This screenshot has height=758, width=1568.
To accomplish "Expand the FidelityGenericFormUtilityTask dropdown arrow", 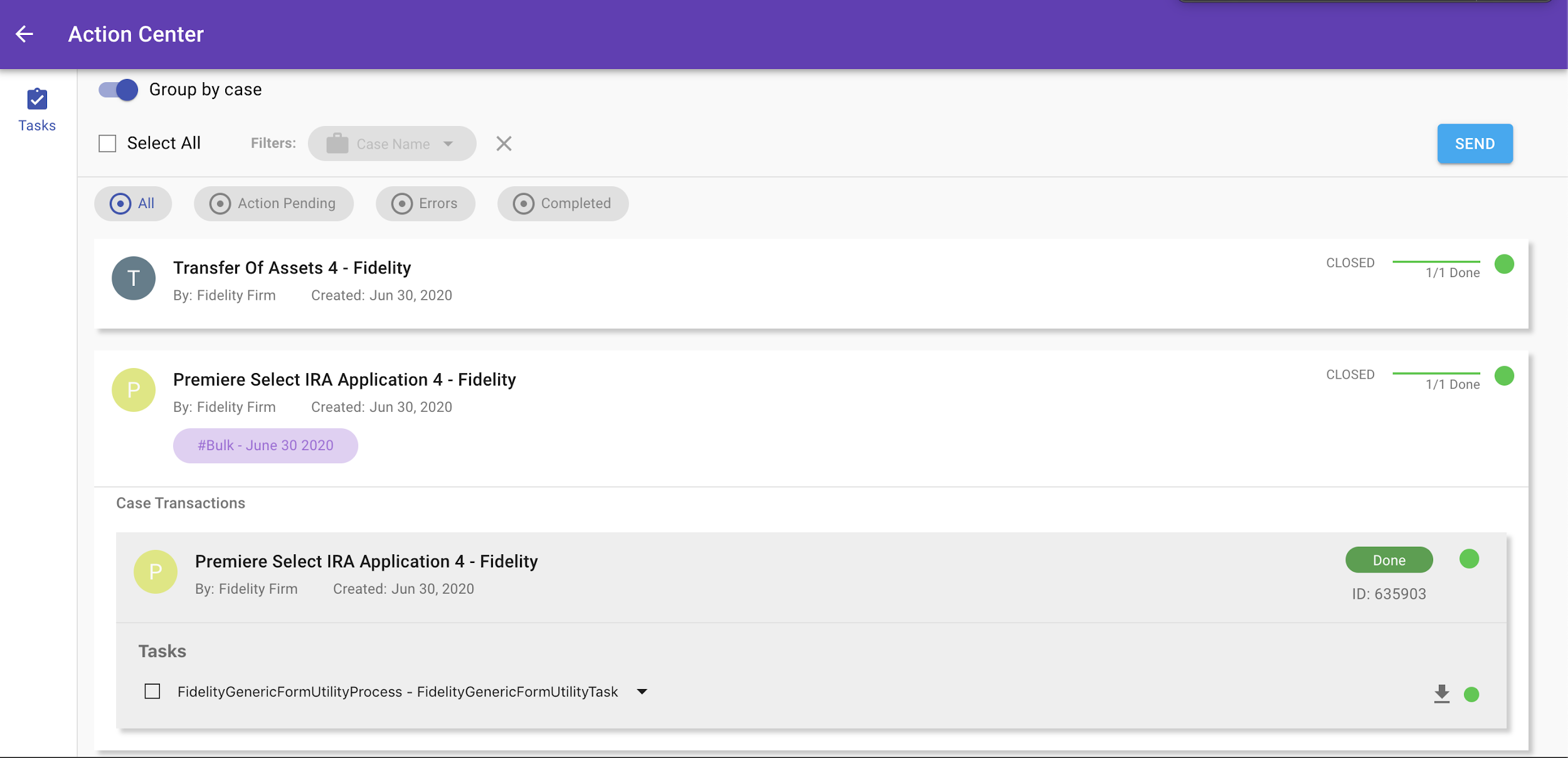I will [x=642, y=692].
